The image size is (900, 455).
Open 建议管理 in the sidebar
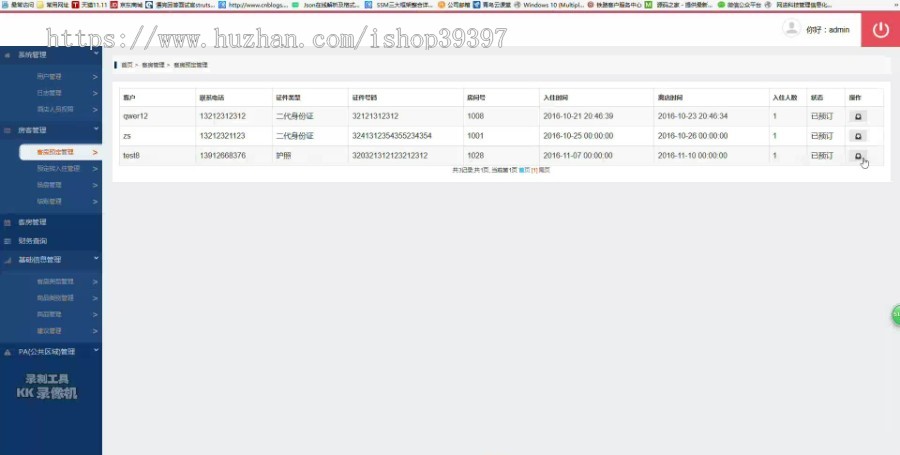(49, 331)
